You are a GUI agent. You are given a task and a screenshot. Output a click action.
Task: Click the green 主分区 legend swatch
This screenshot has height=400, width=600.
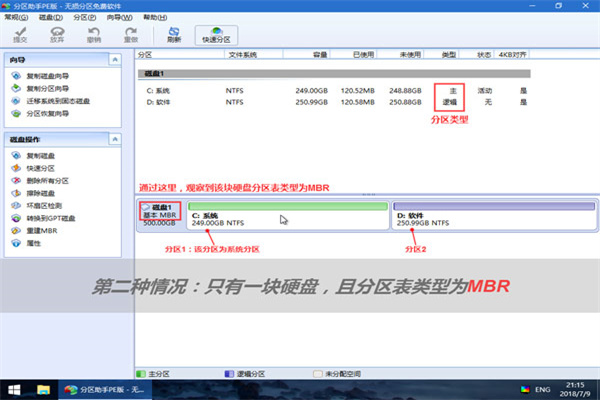pos(141,374)
